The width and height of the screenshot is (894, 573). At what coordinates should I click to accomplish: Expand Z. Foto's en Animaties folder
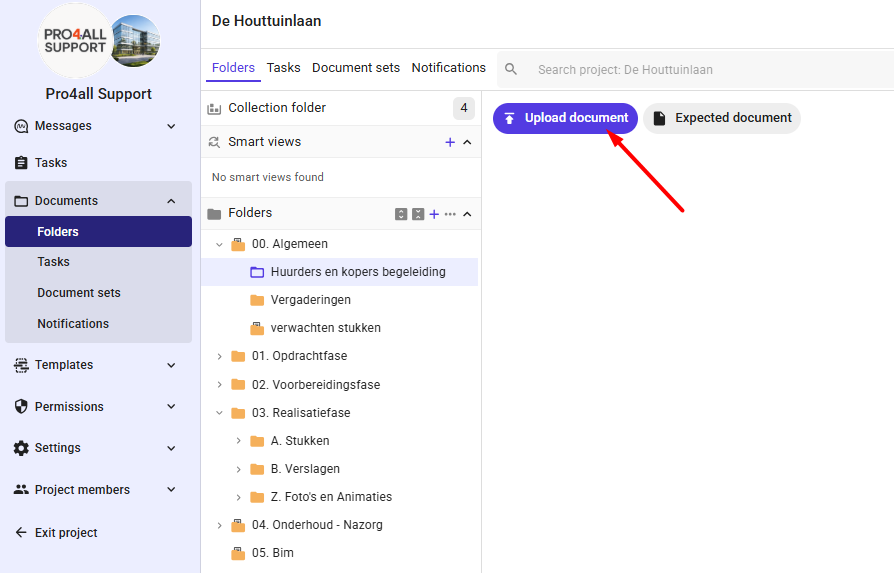tap(238, 497)
